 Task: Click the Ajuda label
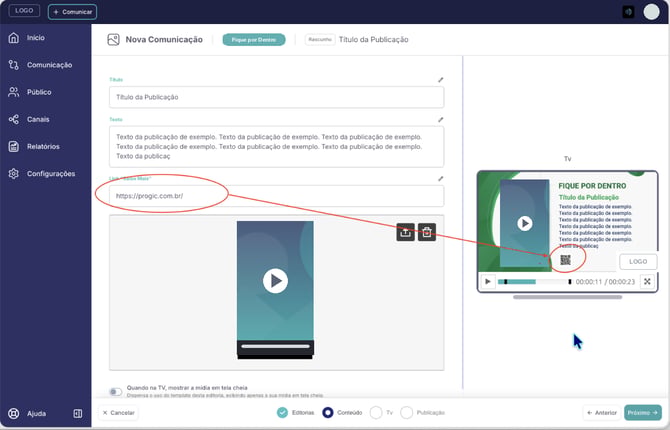pos(37,413)
